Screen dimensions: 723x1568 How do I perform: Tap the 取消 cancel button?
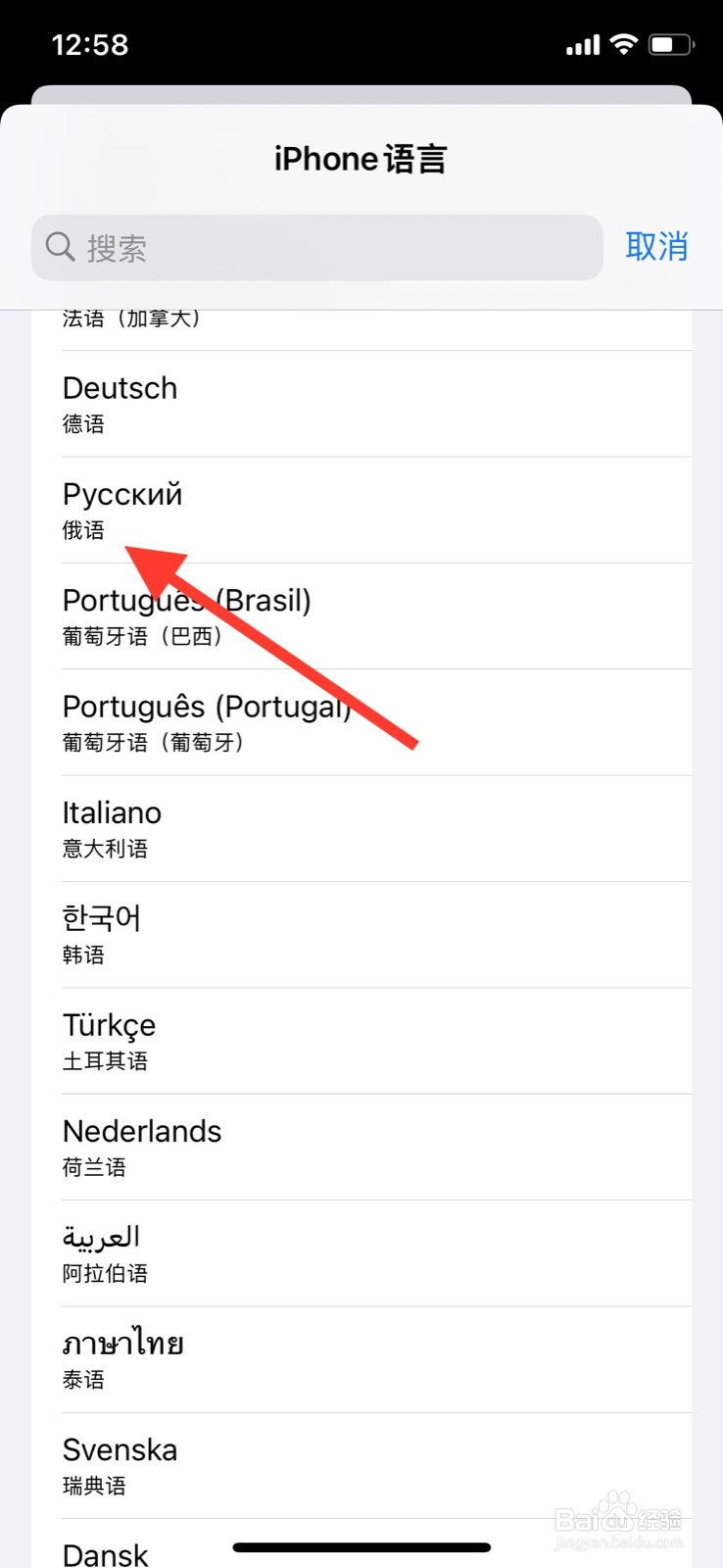click(x=656, y=247)
